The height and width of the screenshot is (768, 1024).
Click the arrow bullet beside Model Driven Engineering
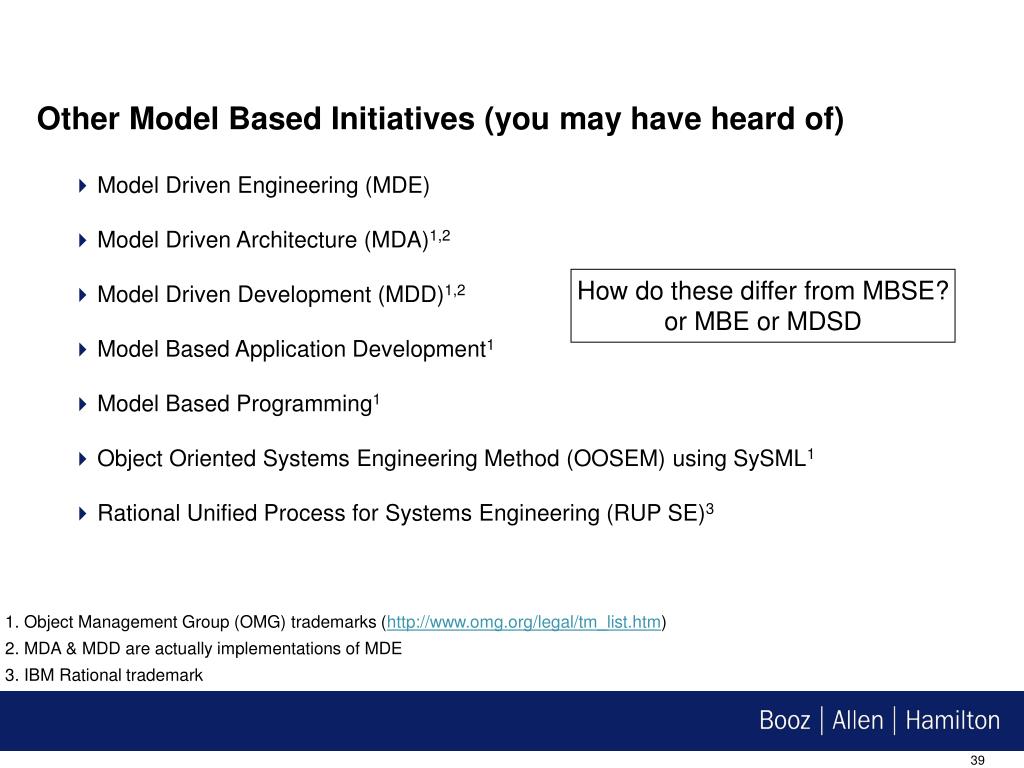(x=82, y=186)
